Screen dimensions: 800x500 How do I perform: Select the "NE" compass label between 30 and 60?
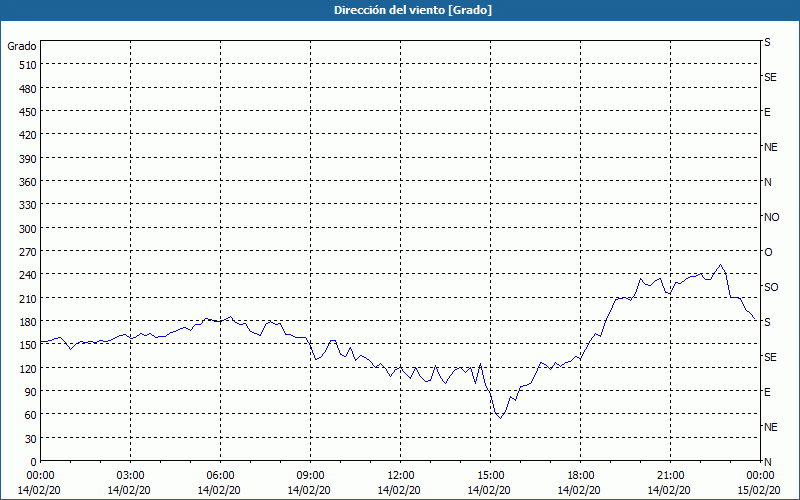coord(770,427)
